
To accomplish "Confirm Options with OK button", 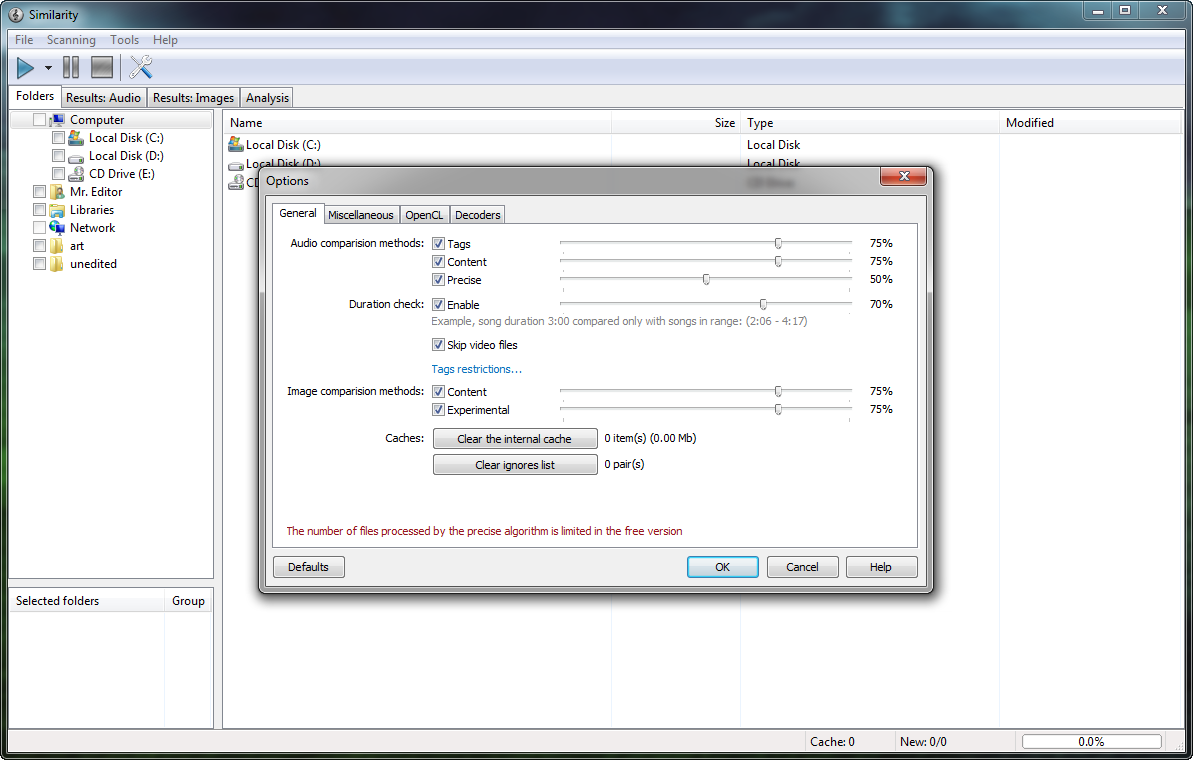I will 723,567.
